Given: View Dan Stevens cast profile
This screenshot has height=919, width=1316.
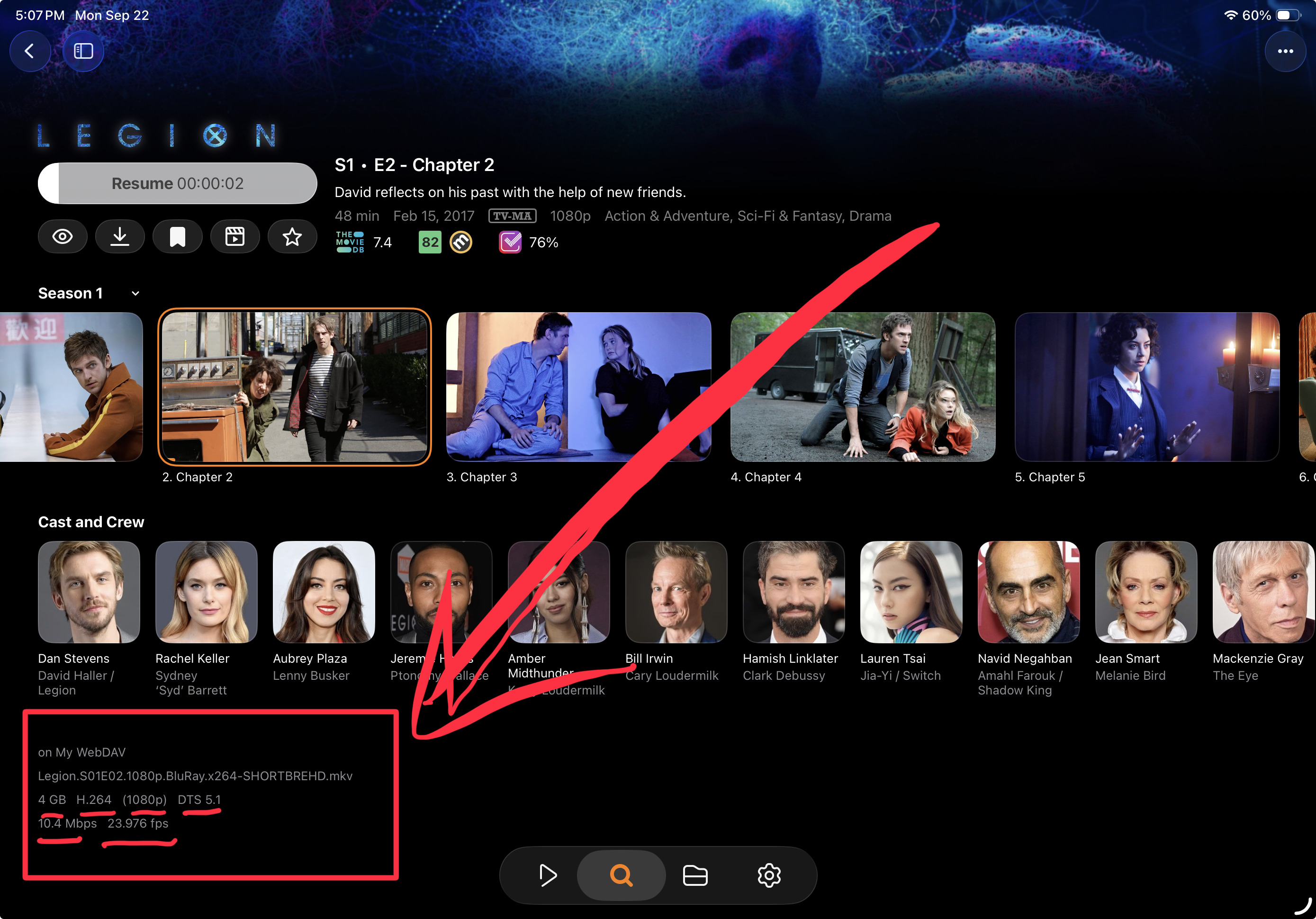Looking at the screenshot, I should point(89,592).
